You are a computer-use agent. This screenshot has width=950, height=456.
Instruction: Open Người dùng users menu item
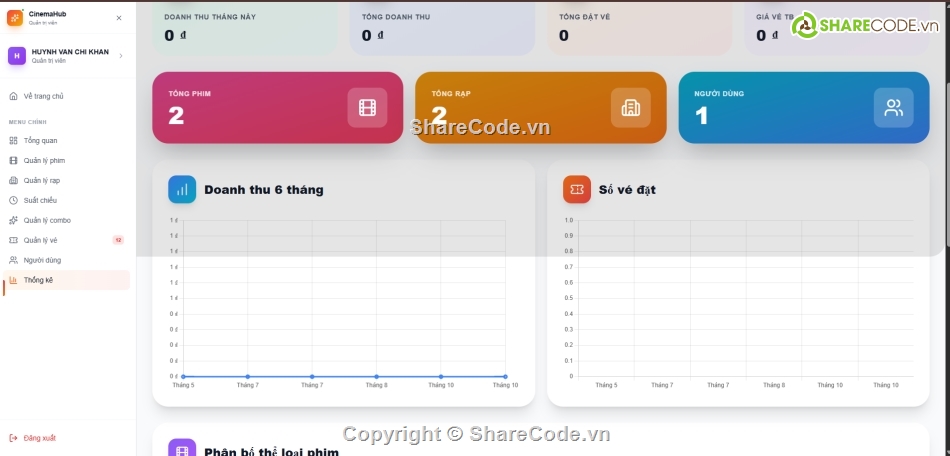pyautogui.click(x=42, y=260)
